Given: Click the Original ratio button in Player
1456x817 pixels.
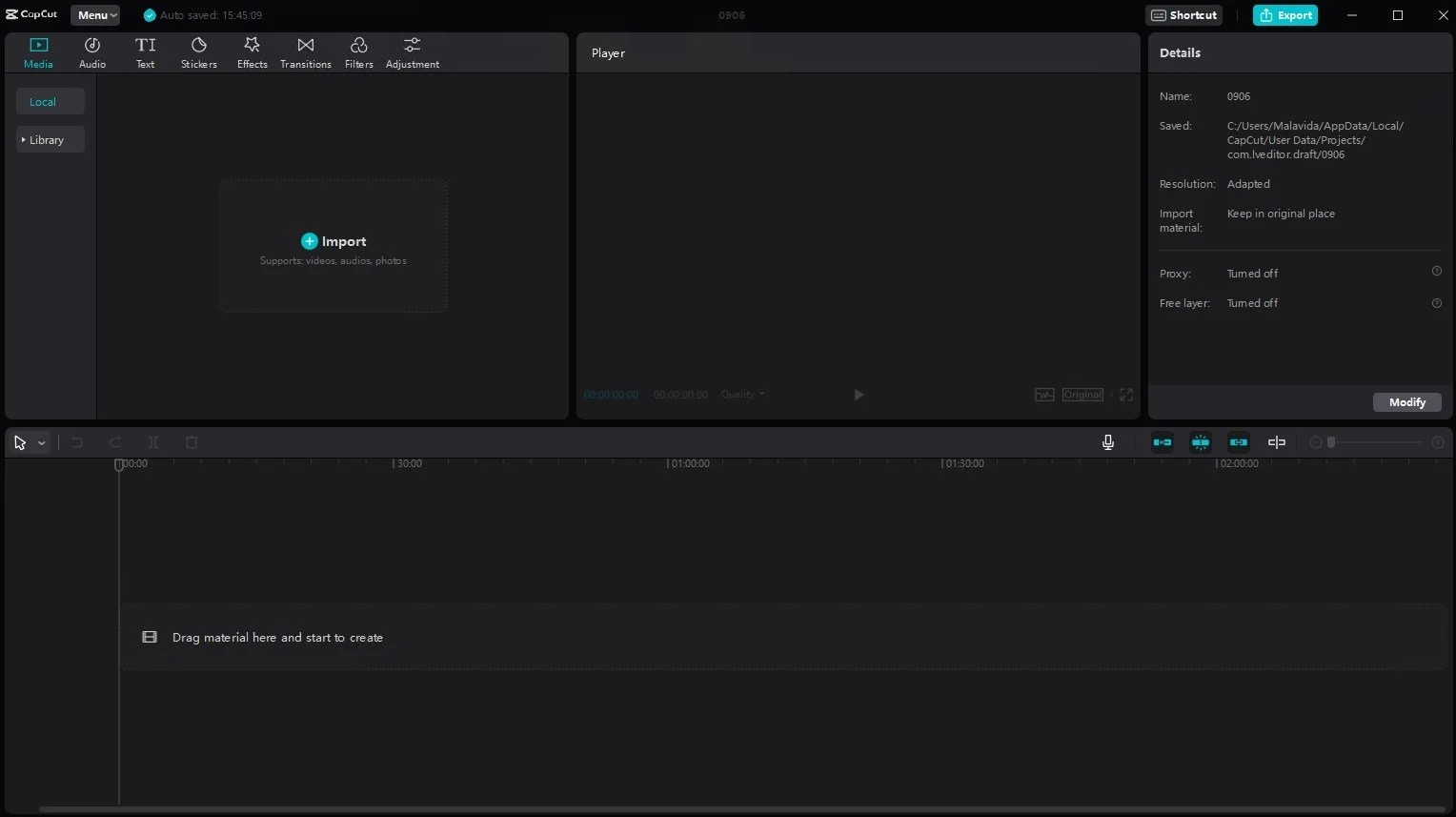Looking at the screenshot, I should (1083, 395).
